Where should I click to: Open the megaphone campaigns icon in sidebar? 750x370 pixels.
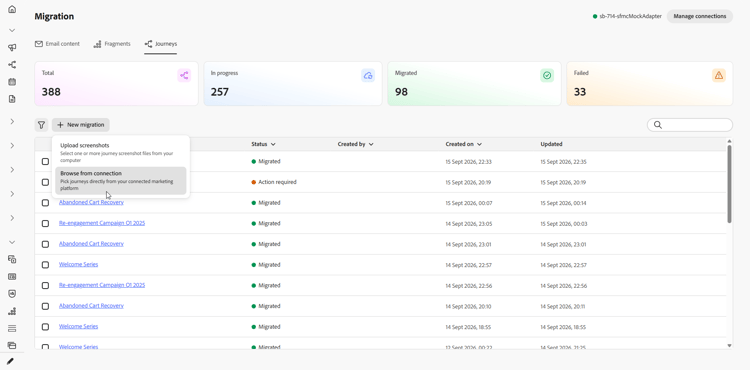tap(12, 47)
